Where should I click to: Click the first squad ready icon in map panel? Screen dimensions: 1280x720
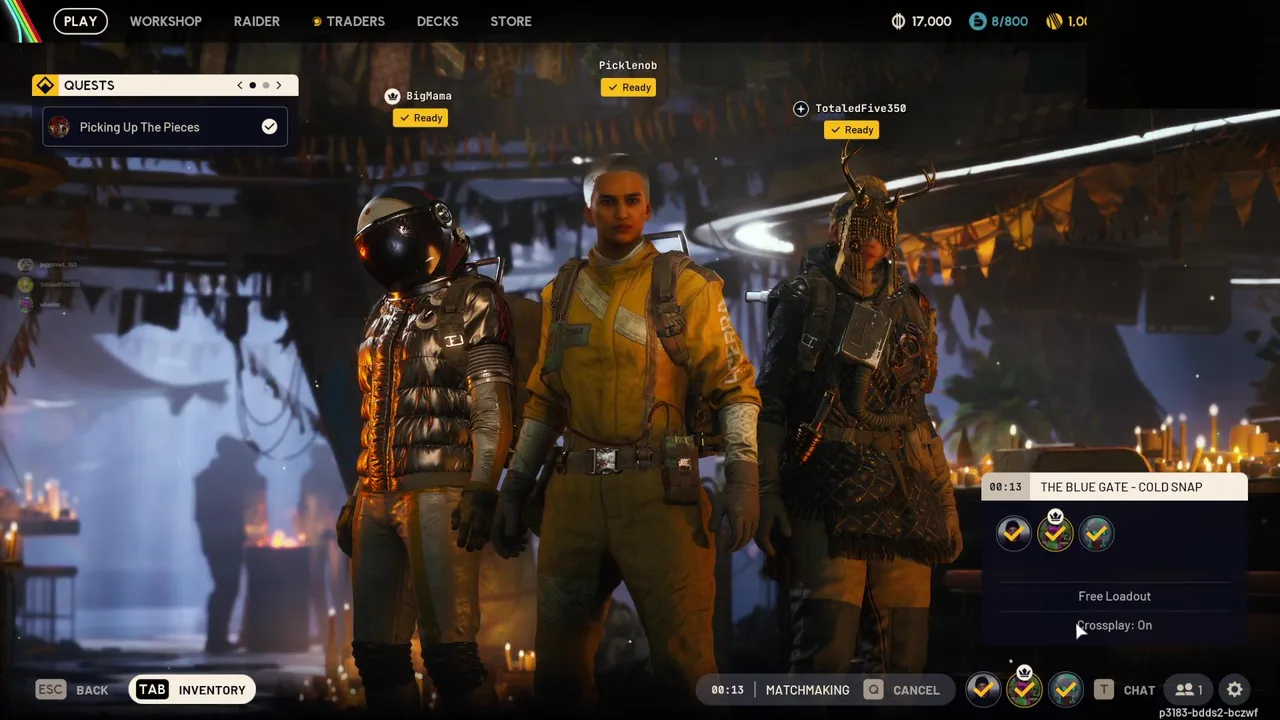coord(1014,534)
